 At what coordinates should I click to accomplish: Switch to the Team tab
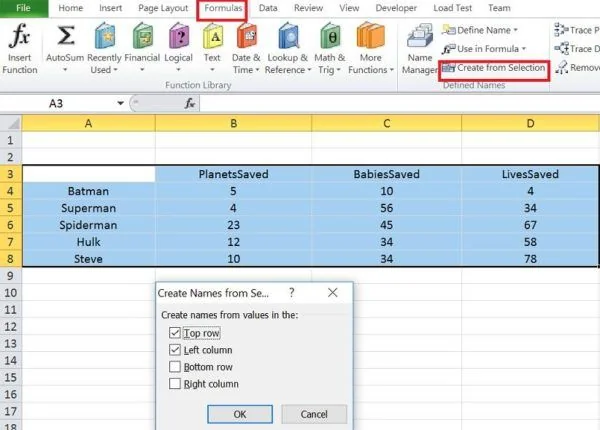click(x=499, y=8)
